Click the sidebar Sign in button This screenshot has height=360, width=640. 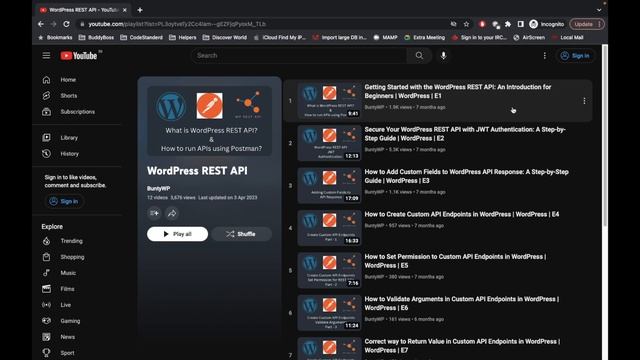click(x=64, y=201)
